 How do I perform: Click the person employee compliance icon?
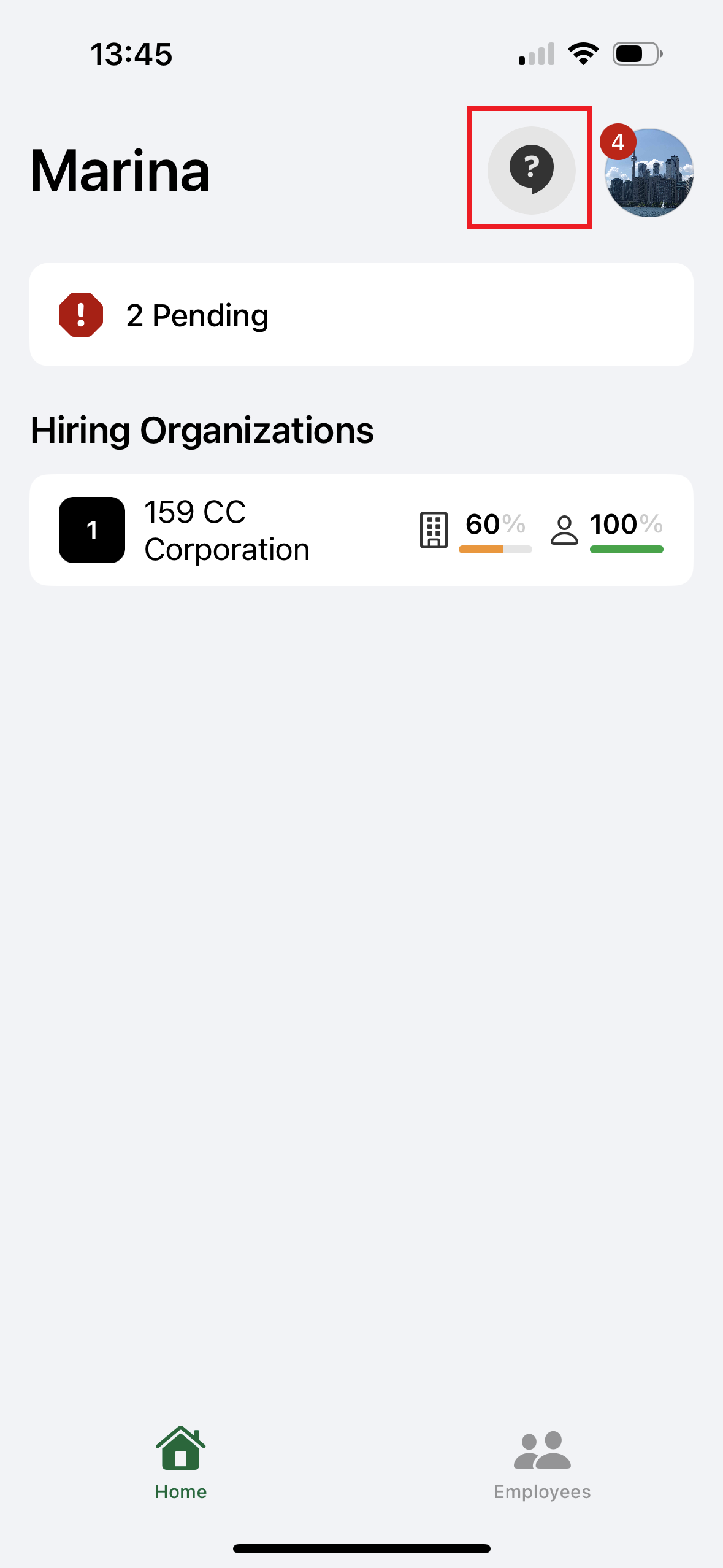coord(564,529)
